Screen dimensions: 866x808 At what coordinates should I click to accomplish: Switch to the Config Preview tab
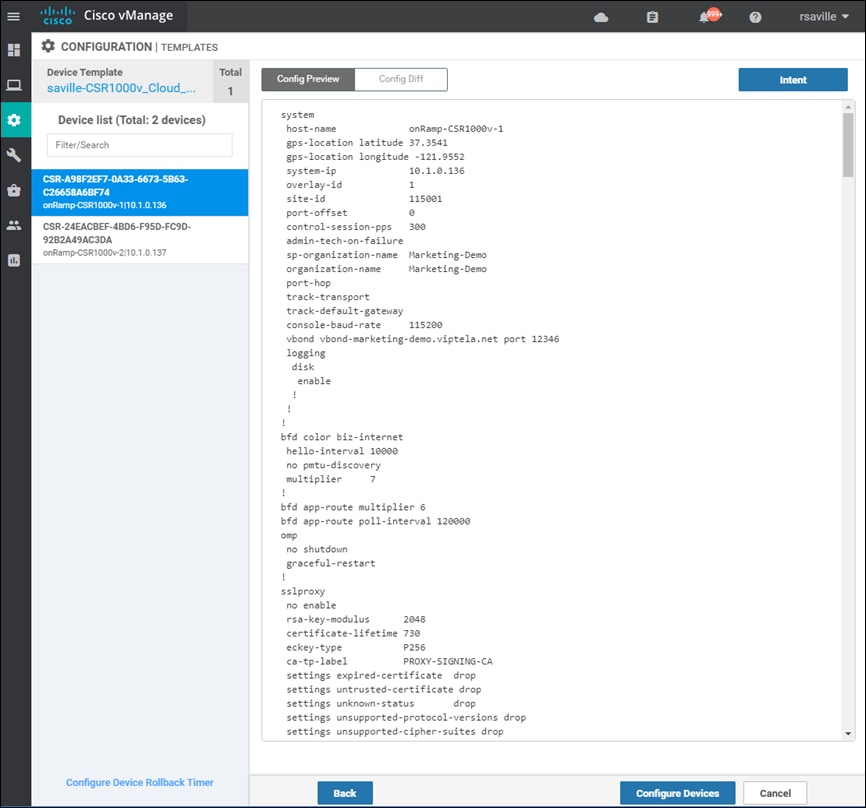(308, 79)
